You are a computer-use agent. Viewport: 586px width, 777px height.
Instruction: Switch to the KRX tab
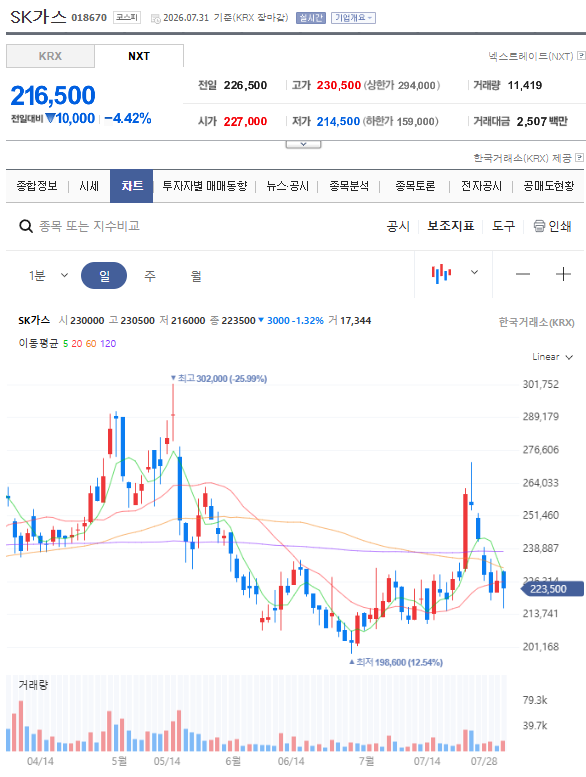[x=50, y=56]
